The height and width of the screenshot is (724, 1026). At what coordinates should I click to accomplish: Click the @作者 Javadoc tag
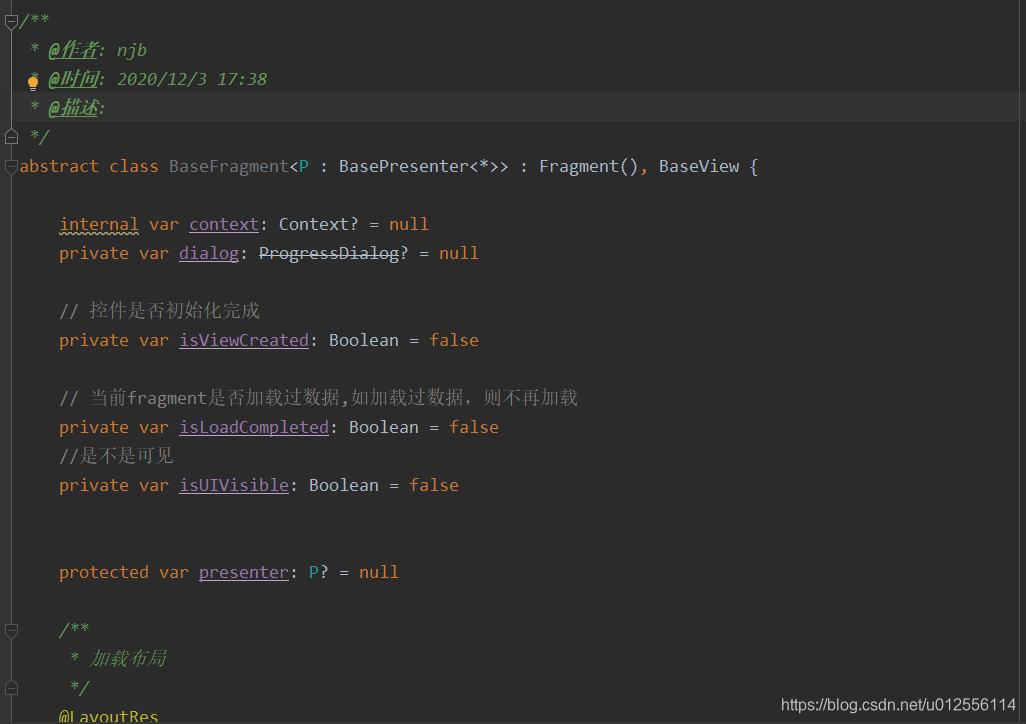click(x=72, y=49)
